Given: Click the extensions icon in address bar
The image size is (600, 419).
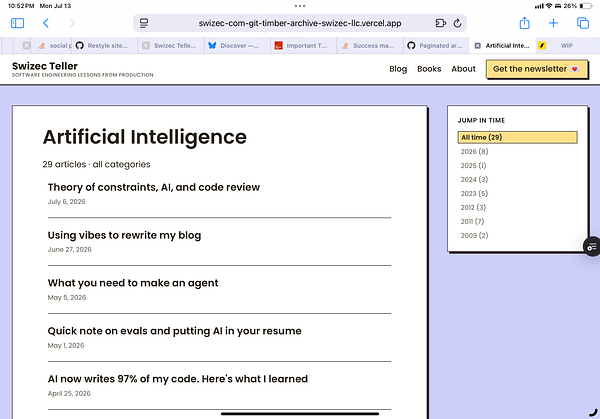Looking at the screenshot, I should 440,23.
